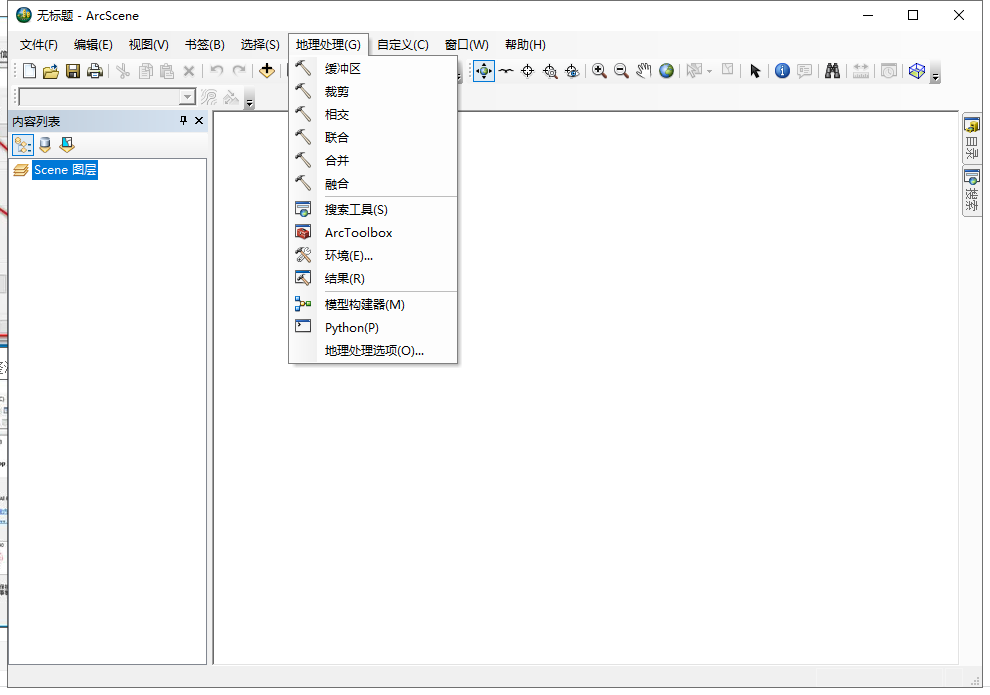Viewport: 990px width, 695px height.
Task: Click the Find binoculars icon
Action: (832, 71)
